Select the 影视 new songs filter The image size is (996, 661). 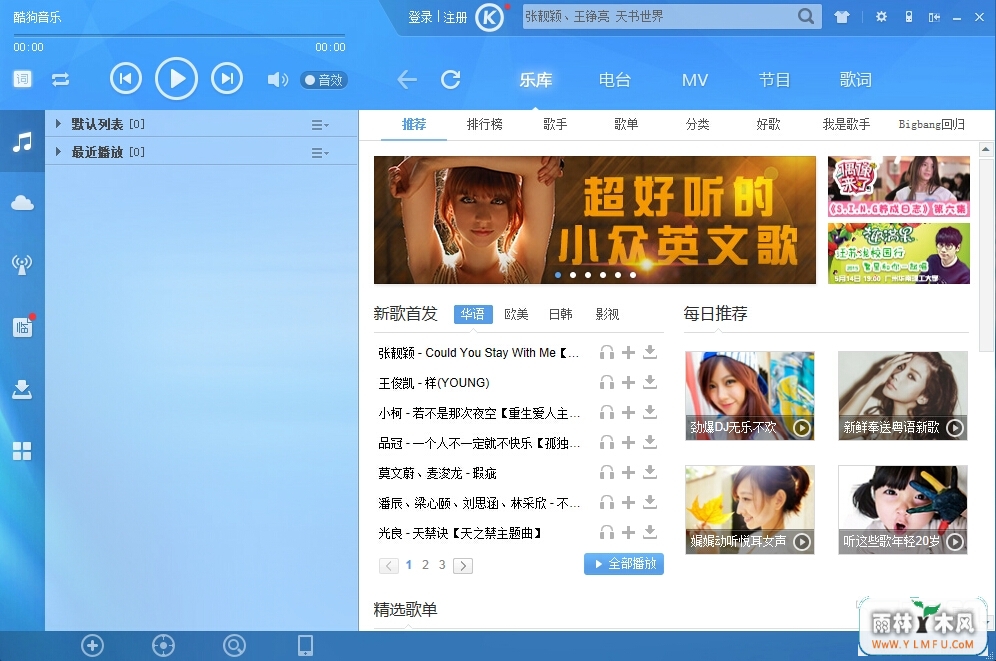coord(607,314)
